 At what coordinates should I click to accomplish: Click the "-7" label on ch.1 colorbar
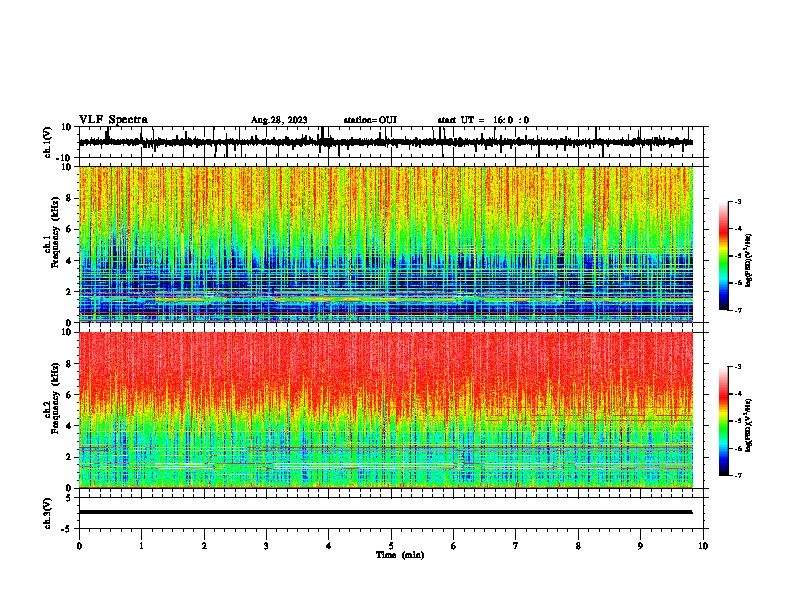click(737, 310)
